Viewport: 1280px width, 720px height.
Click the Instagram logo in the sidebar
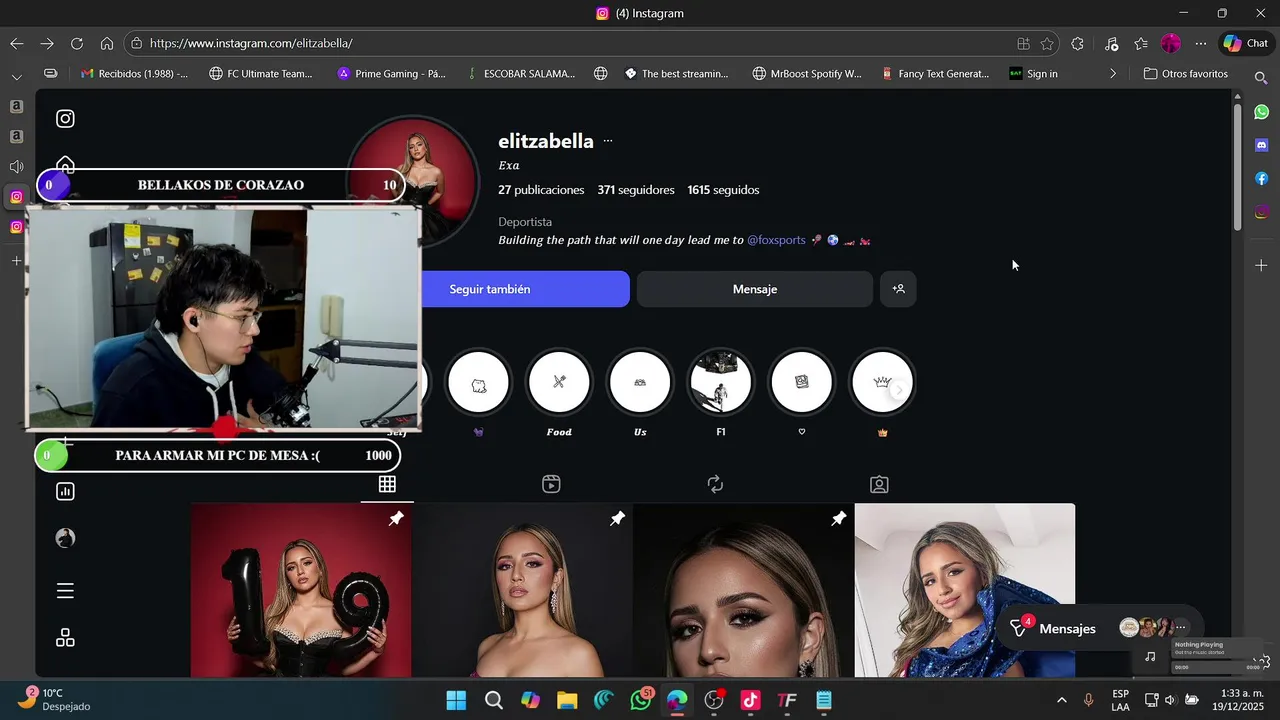[x=65, y=119]
